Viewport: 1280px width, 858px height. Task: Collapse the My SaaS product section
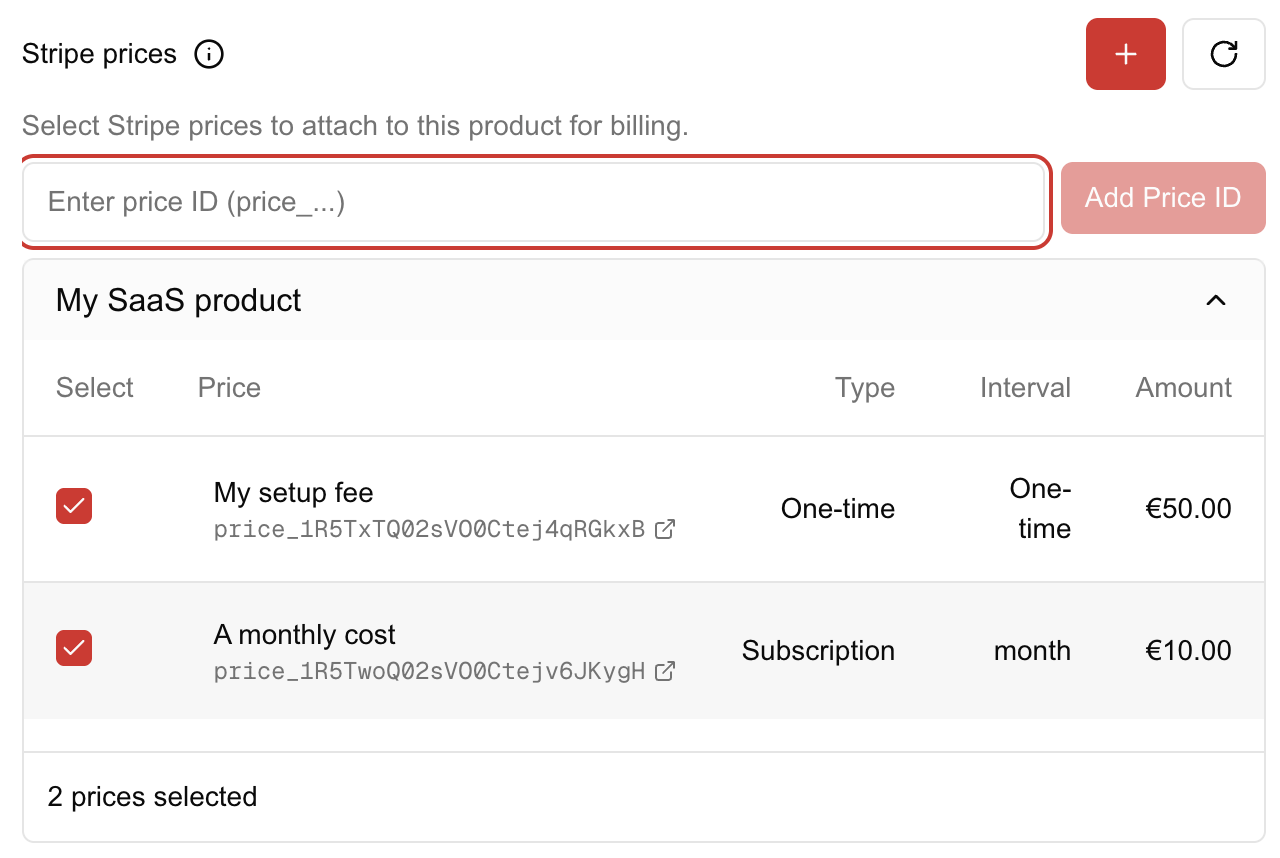[1215, 300]
